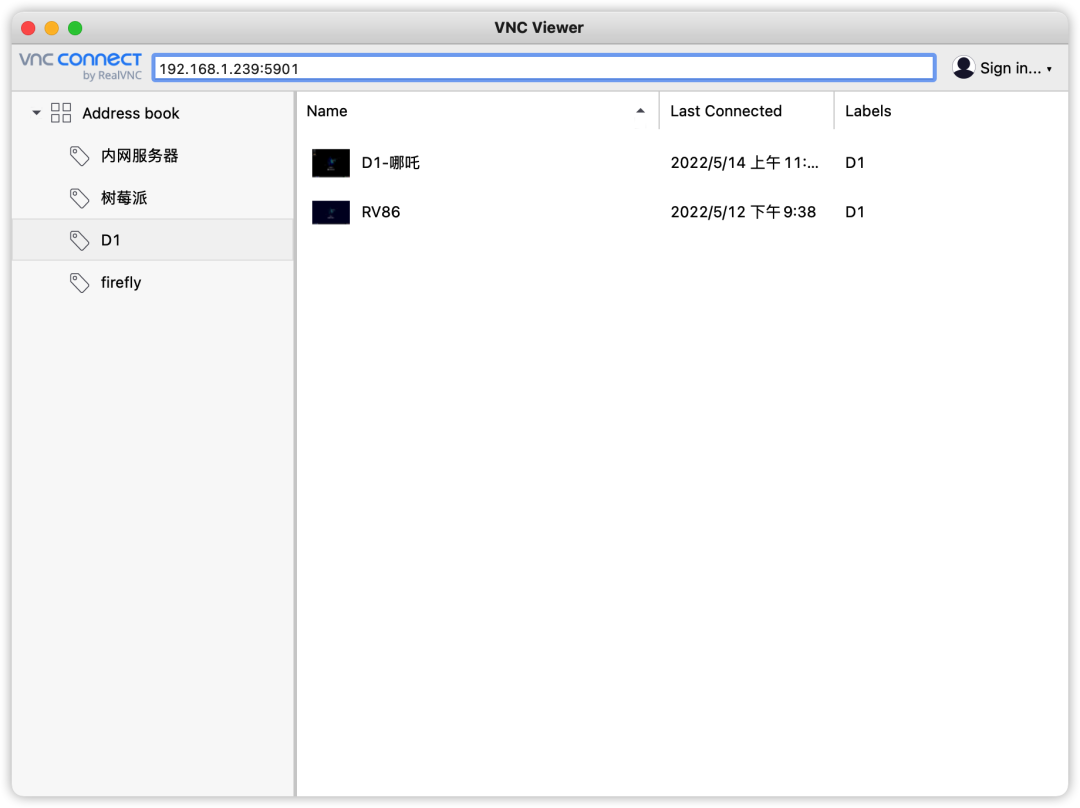Click the user avatar next to Sign in

click(963, 66)
